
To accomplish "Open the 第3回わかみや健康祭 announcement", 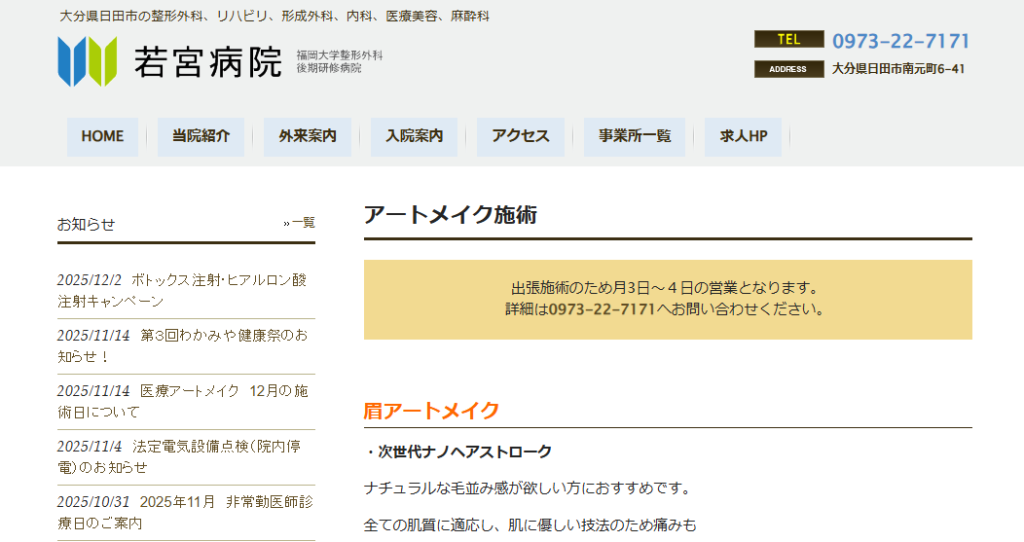I will [x=182, y=346].
